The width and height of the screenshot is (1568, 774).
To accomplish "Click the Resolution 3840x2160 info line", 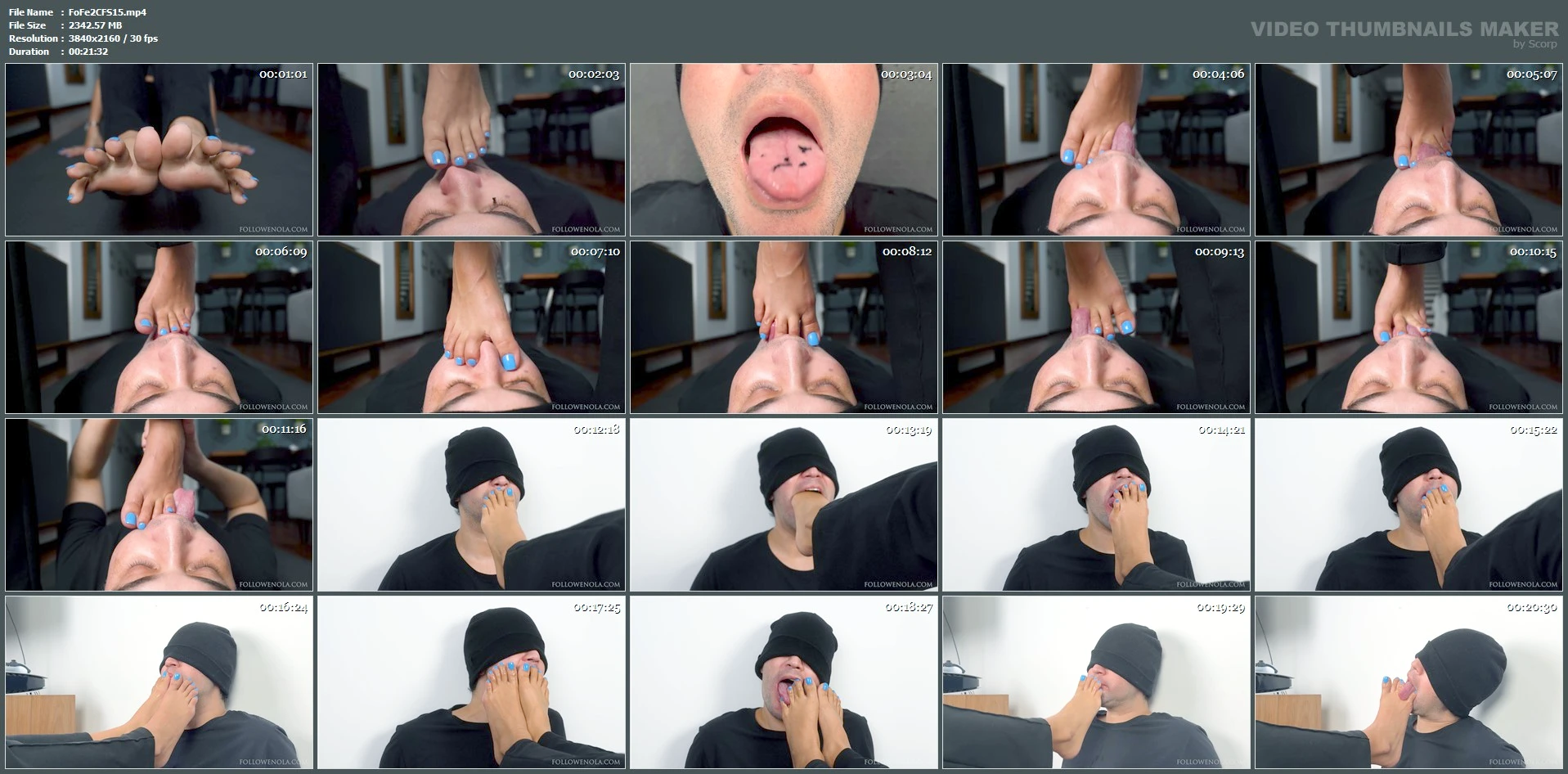I will (x=113, y=38).
